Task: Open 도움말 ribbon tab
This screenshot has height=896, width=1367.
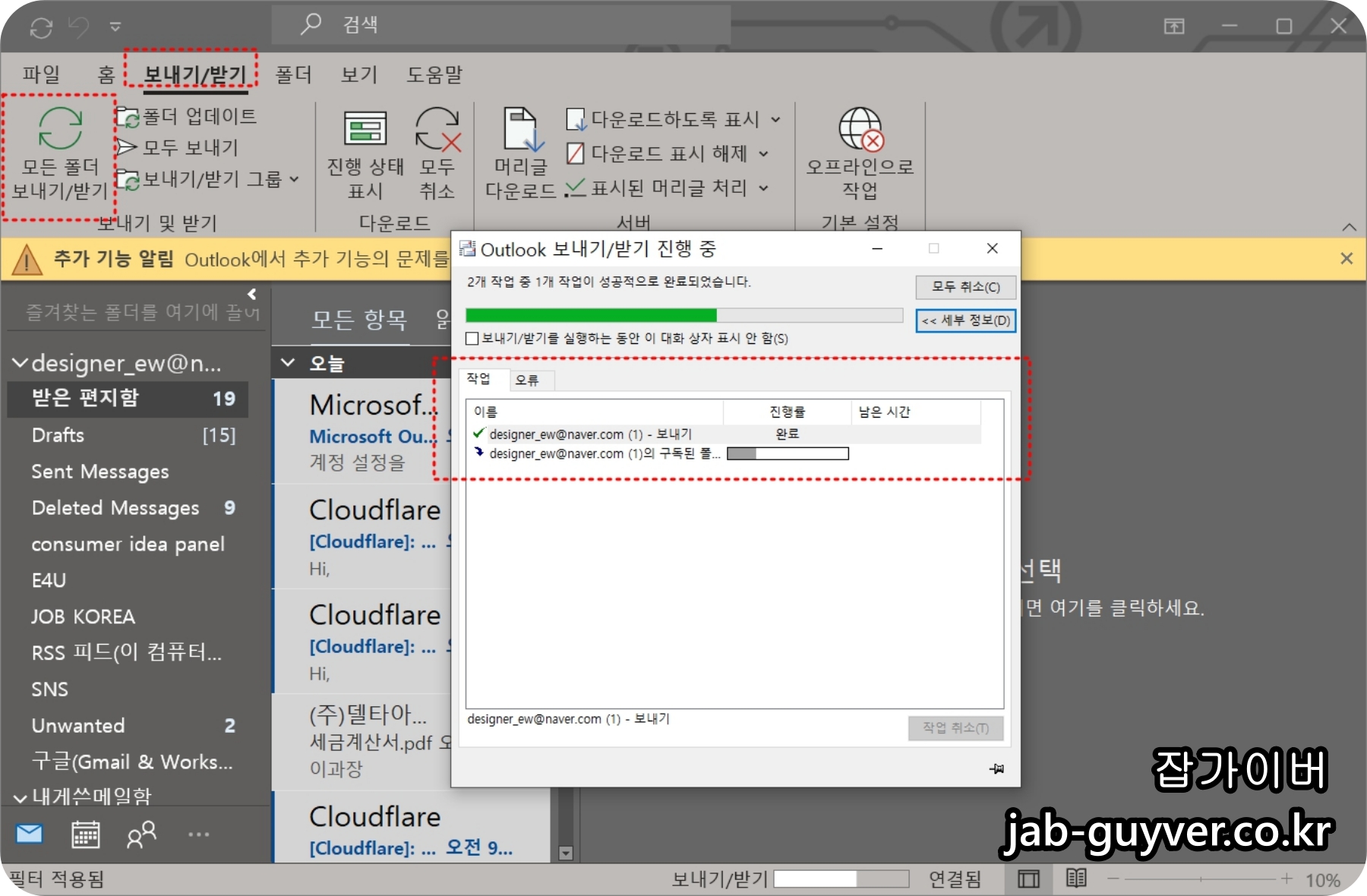Action: click(x=434, y=74)
